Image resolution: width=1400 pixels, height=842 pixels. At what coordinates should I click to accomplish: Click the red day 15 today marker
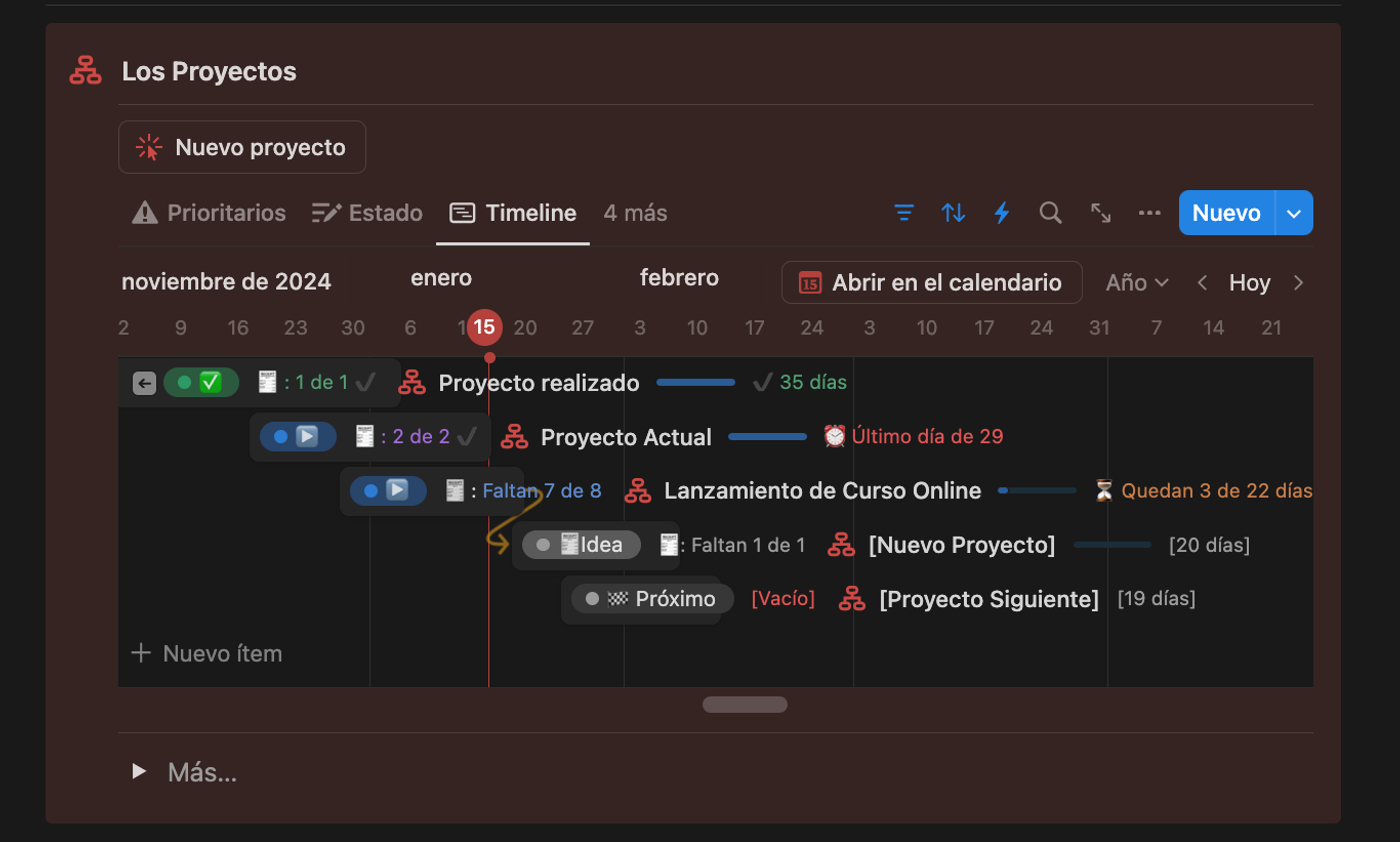pos(485,327)
